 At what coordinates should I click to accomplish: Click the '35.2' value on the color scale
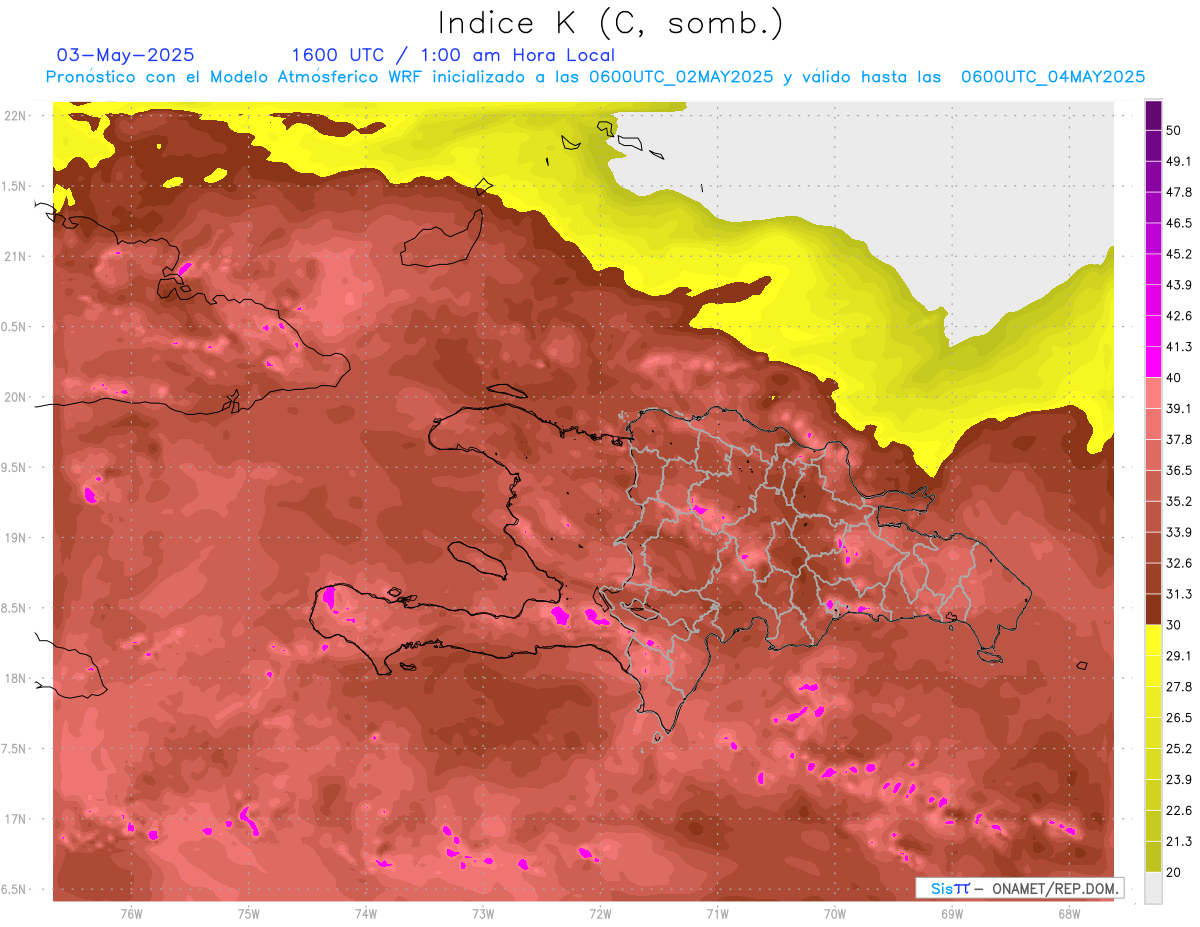(x=1180, y=501)
